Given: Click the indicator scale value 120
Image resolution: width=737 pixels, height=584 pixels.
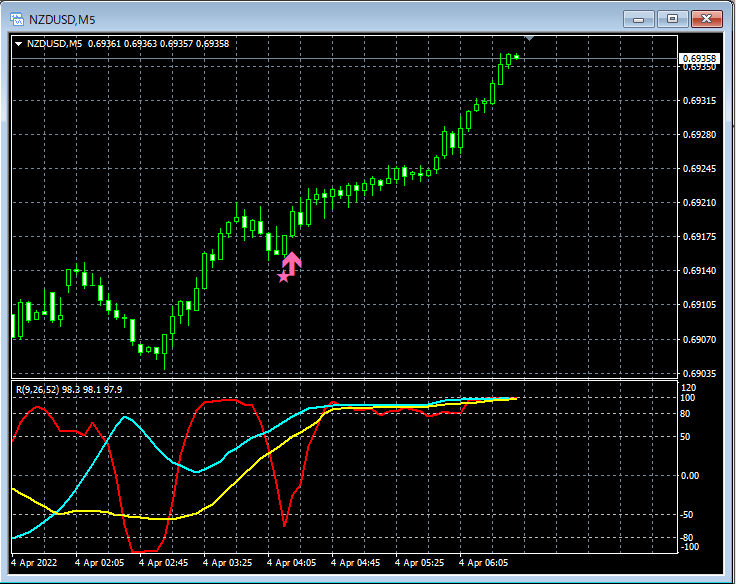Looking at the screenshot, I should coord(688,388).
